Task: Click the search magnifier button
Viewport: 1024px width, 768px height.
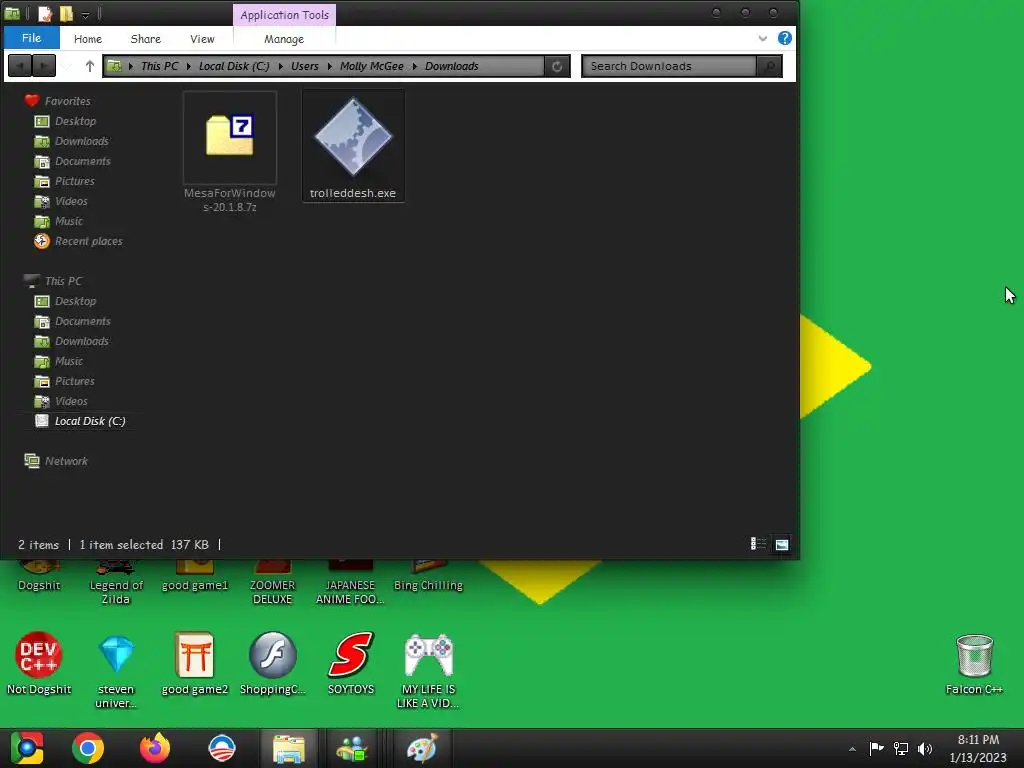Action: (x=769, y=66)
